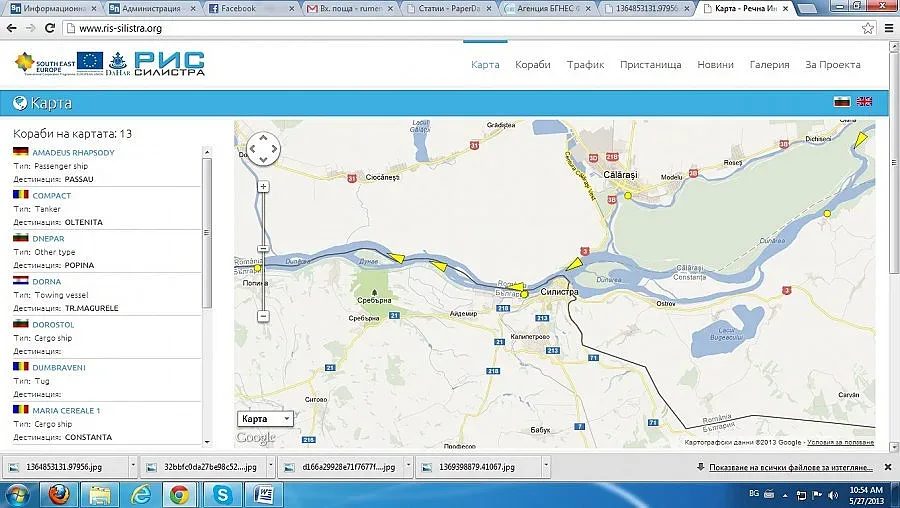Click the ship list scrollbar
Viewport: 900px width, 508px height.
point(207,230)
